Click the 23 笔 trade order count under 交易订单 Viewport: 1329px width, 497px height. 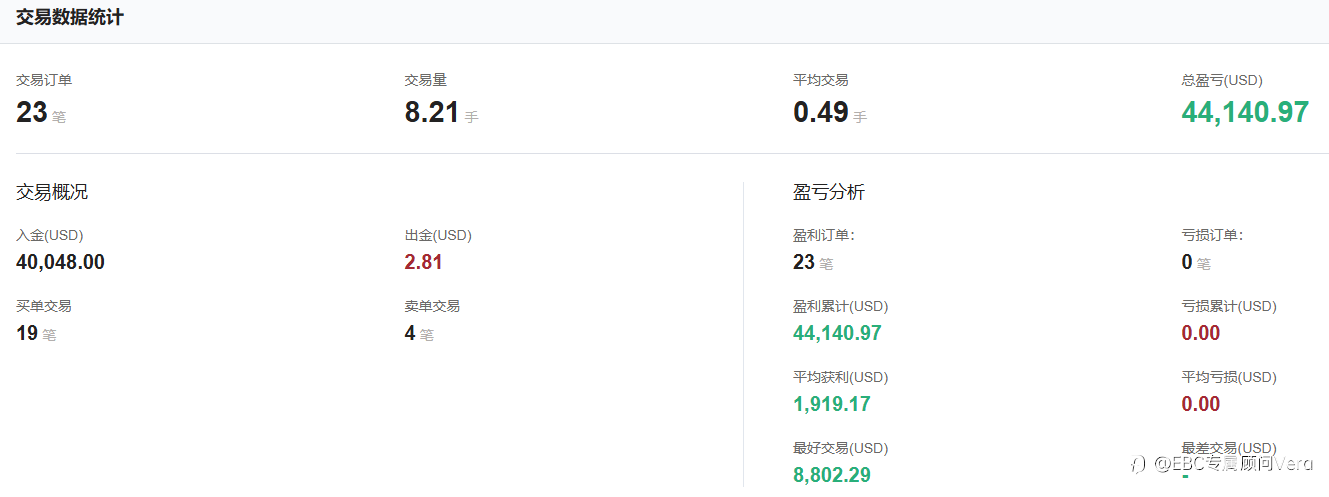click(x=41, y=112)
